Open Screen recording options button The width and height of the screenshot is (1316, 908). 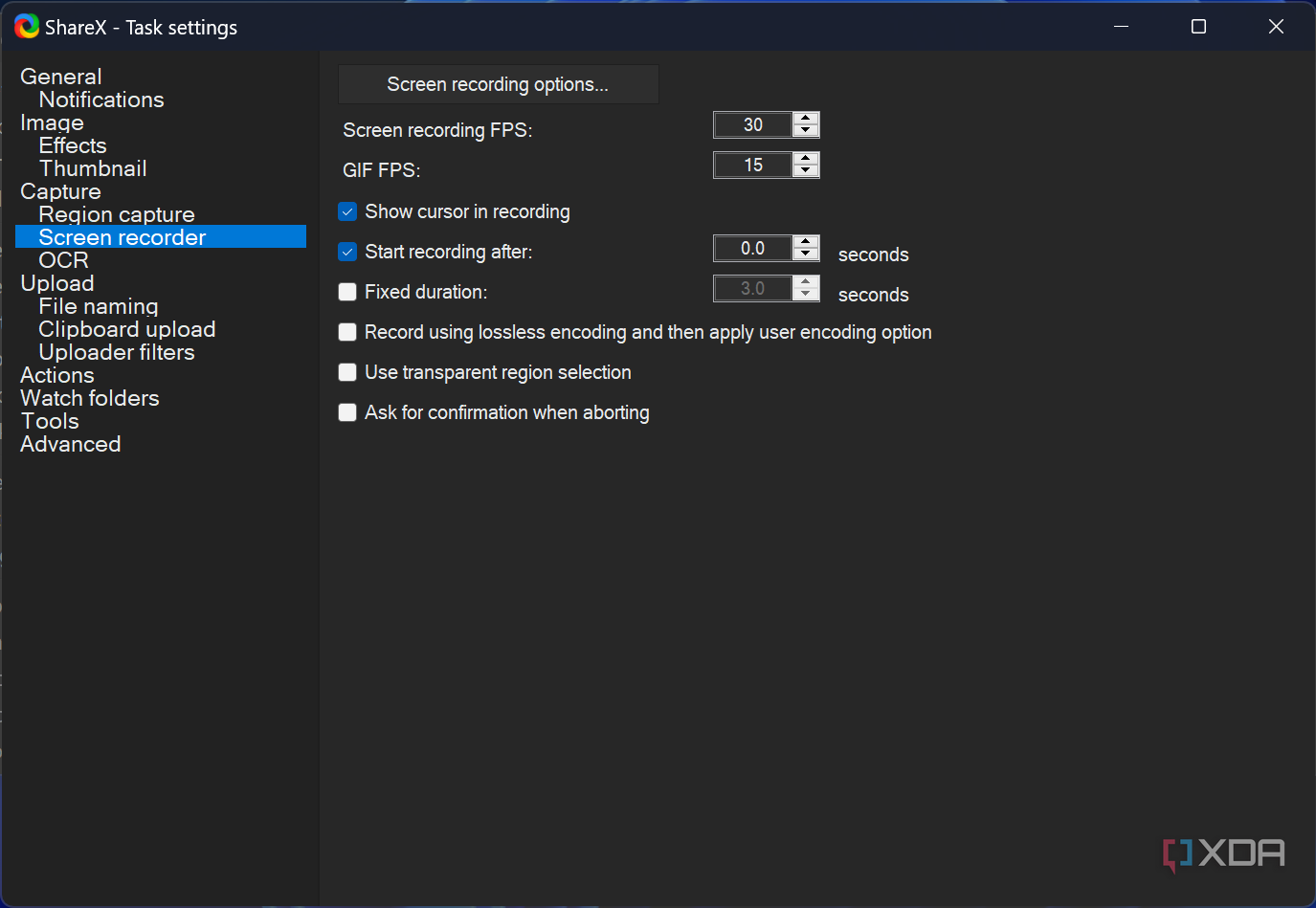(498, 84)
